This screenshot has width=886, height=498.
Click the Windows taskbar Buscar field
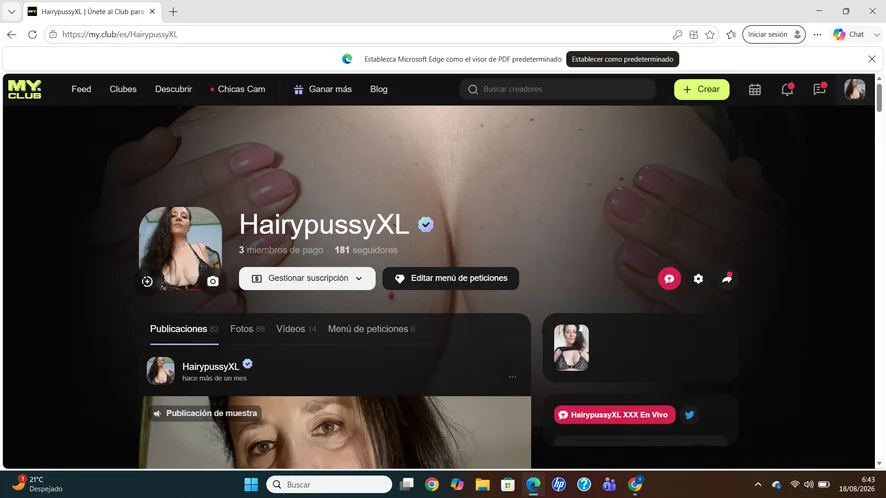(x=329, y=484)
